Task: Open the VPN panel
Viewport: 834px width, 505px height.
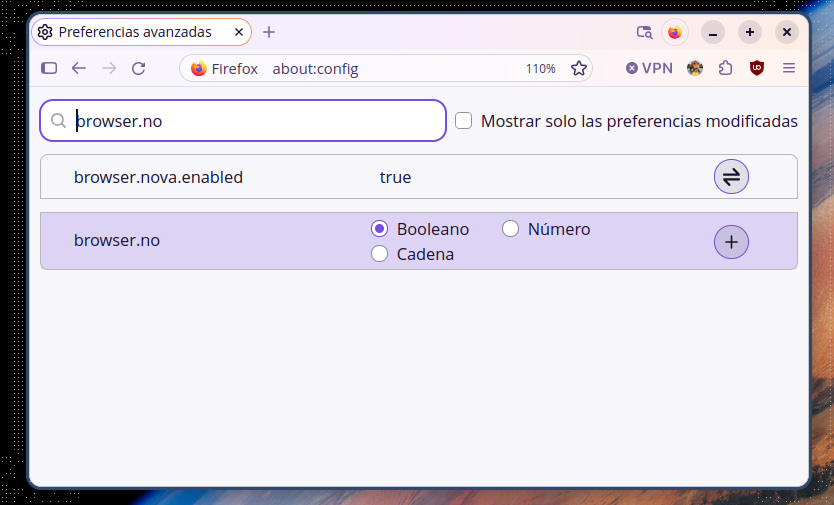Action: (649, 68)
